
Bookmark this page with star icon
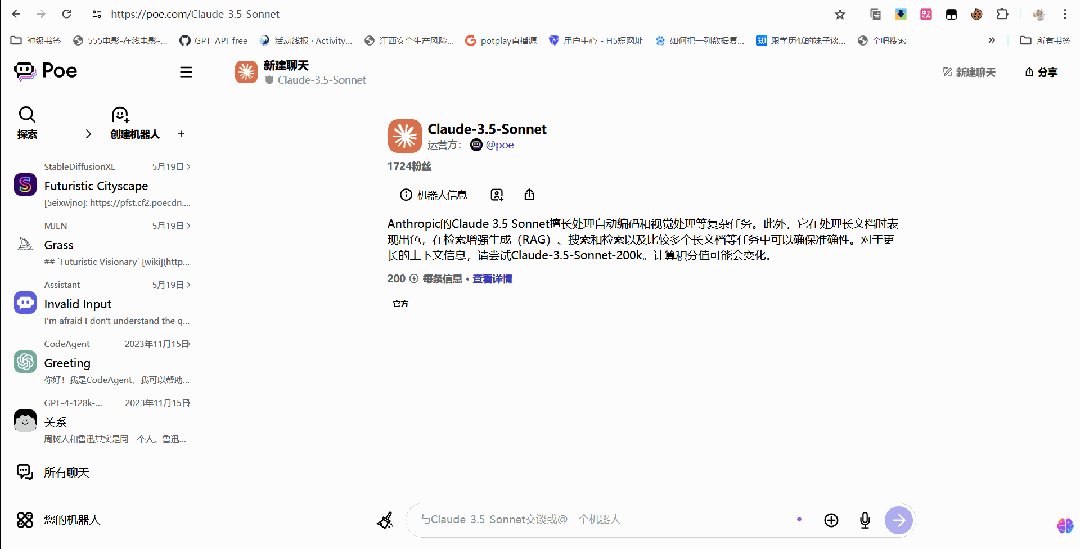point(840,14)
